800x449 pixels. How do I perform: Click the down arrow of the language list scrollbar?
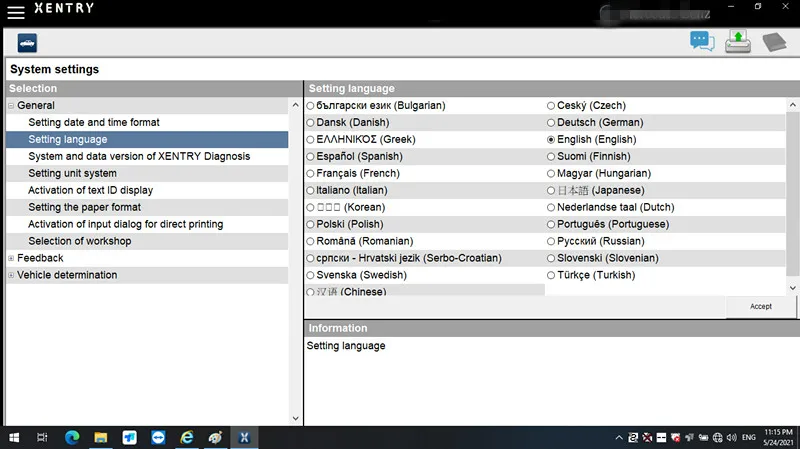point(792,288)
